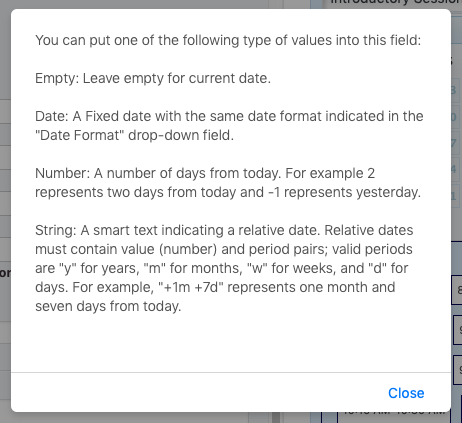The width and height of the screenshot is (462, 423).
Task: Click the 'Empty: Leave empty for current date' line
Action: (x=153, y=78)
